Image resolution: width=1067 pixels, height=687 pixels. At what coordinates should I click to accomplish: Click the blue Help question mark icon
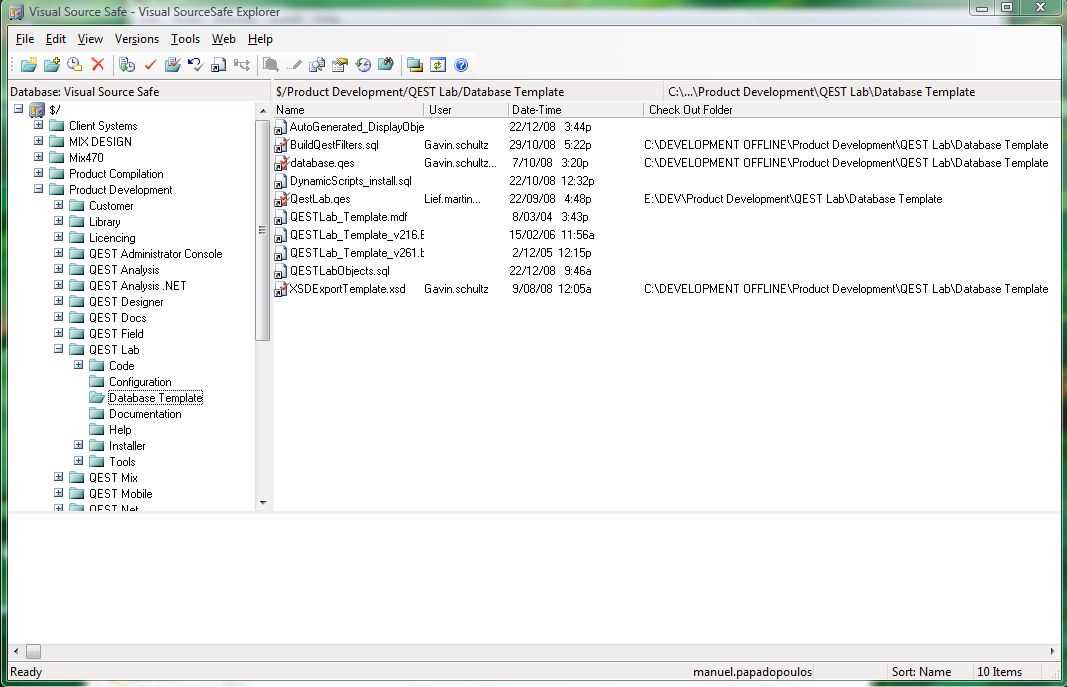(x=461, y=65)
